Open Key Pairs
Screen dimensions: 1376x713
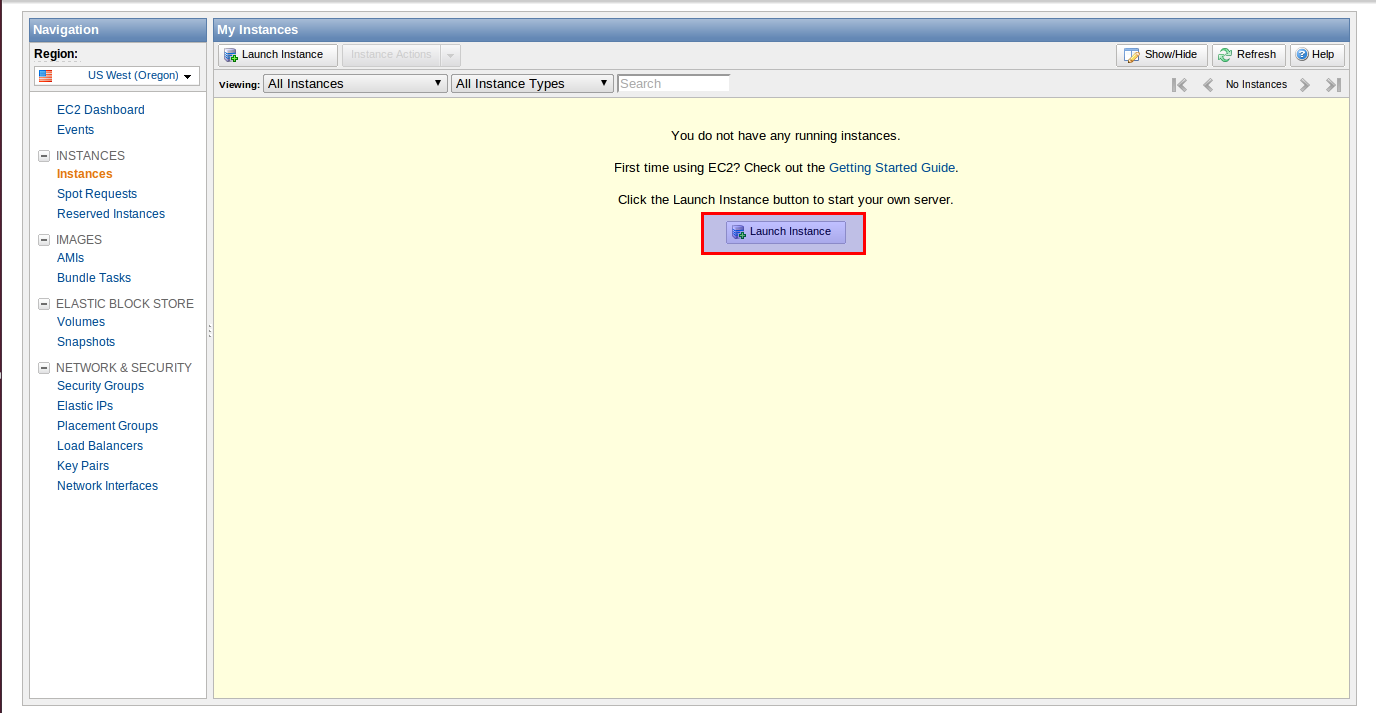(83, 466)
